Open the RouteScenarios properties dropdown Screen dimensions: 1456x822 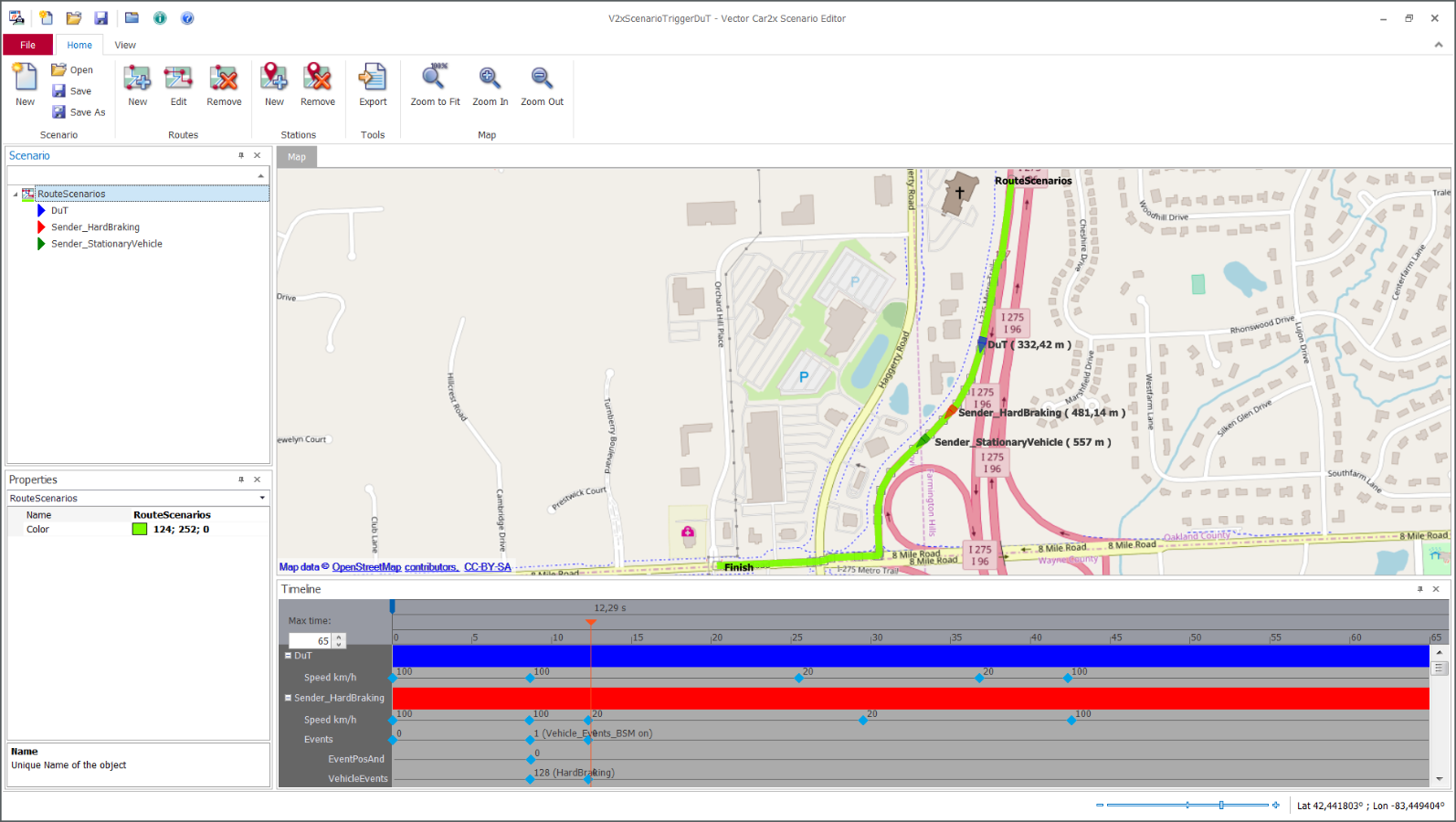(x=262, y=498)
